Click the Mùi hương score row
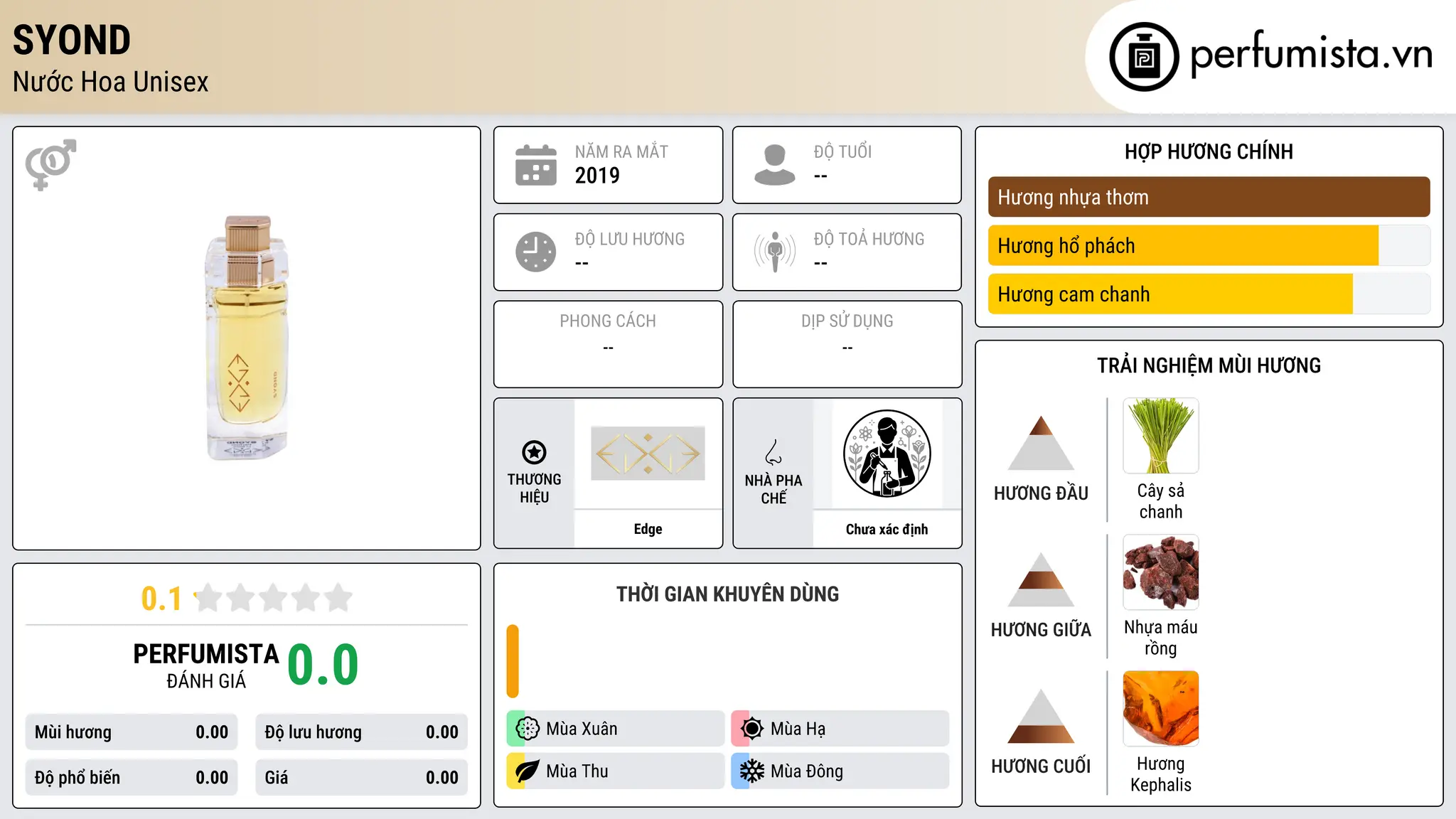This screenshot has width=1456, height=819. 132,732
